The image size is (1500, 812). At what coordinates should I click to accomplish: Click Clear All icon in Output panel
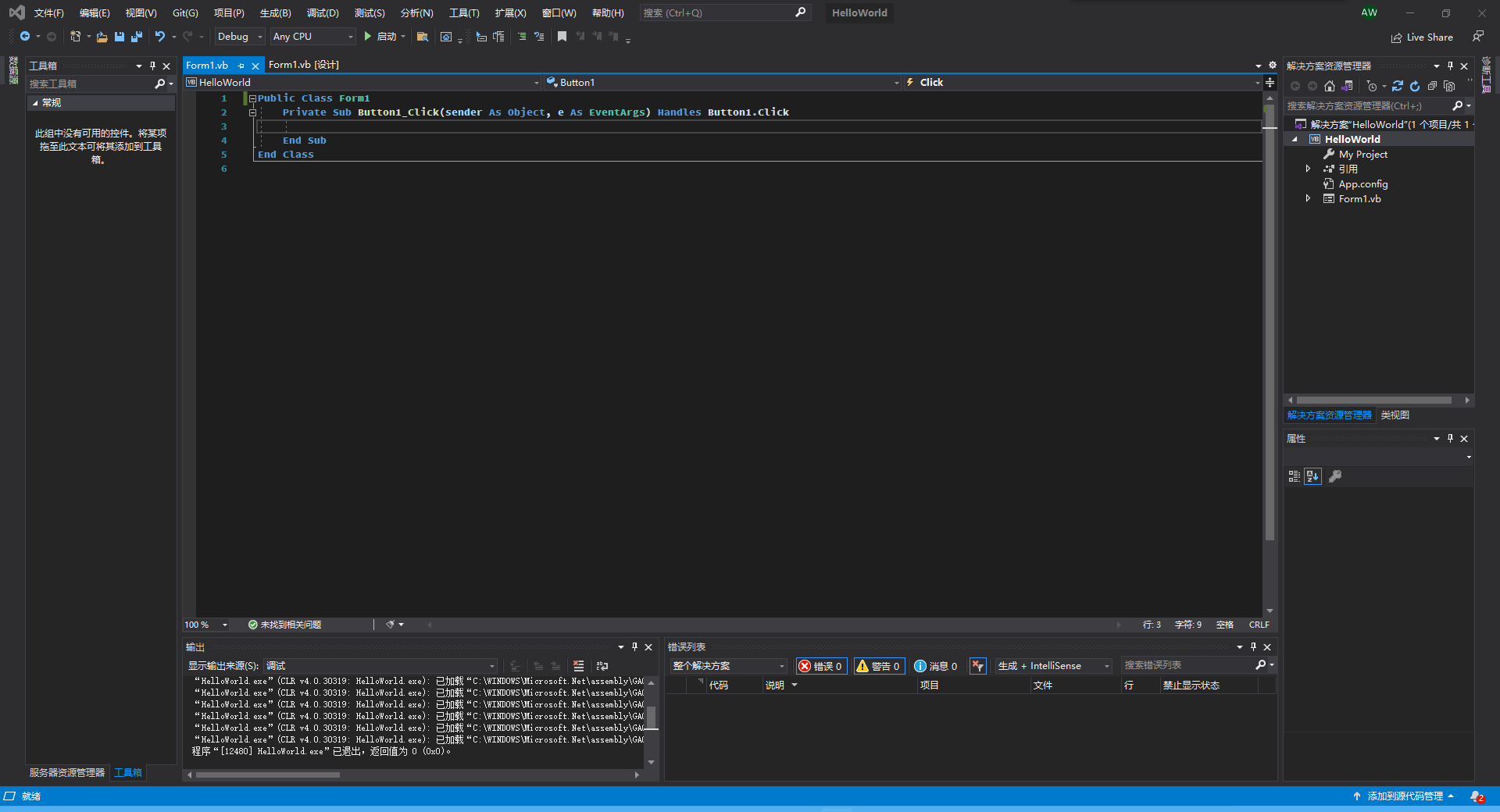click(578, 666)
